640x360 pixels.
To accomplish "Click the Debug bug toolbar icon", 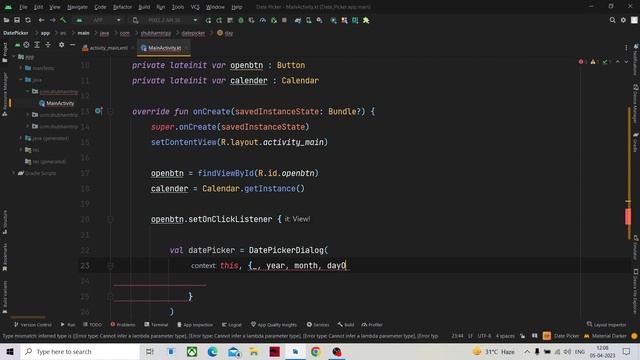I will tap(241, 20).
